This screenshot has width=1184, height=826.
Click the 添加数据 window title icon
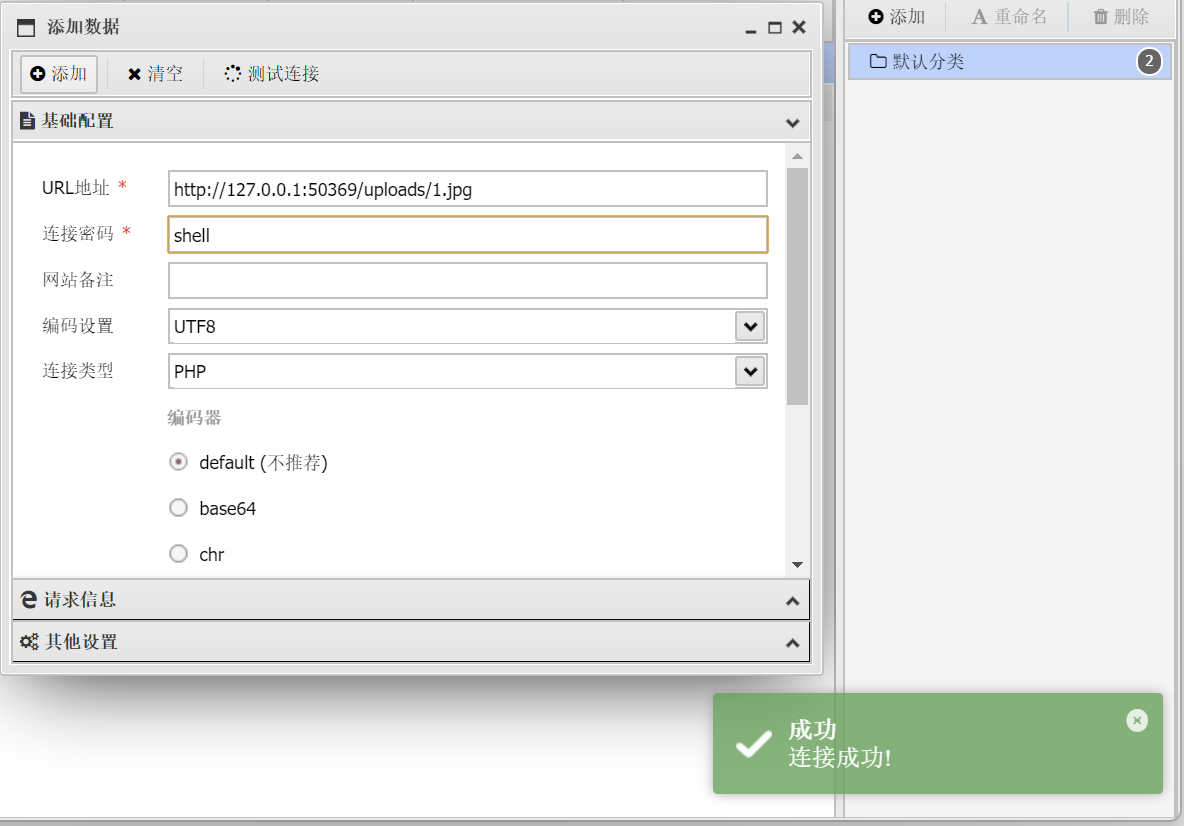tap(26, 28)
